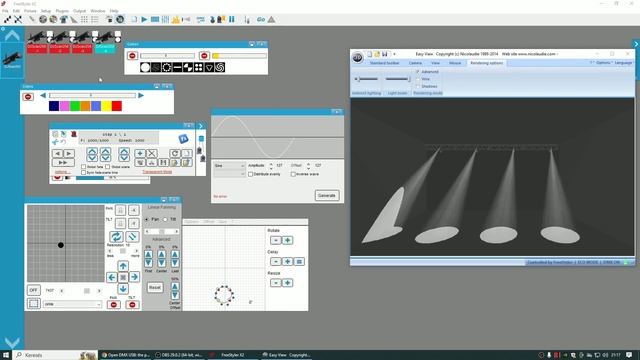Click the red Tilt reset icon

point(132,304)
